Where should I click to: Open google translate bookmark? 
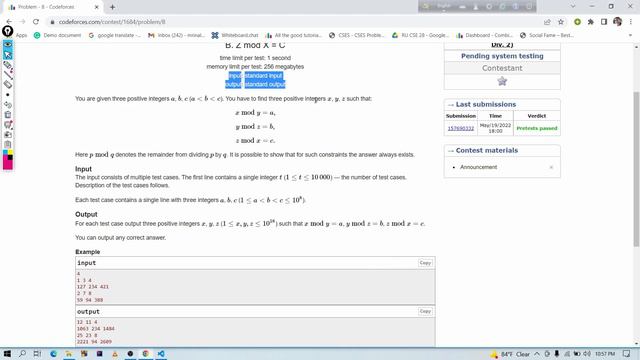click(x=115, y=36)
